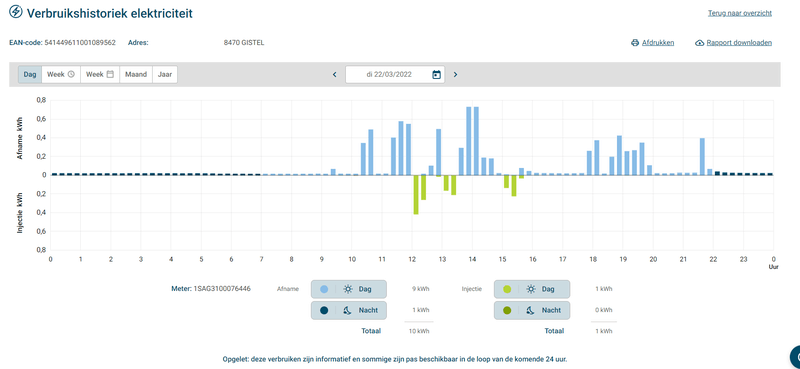
Task: Click the Rapport downloaden link
Action: tap(739, 43)
